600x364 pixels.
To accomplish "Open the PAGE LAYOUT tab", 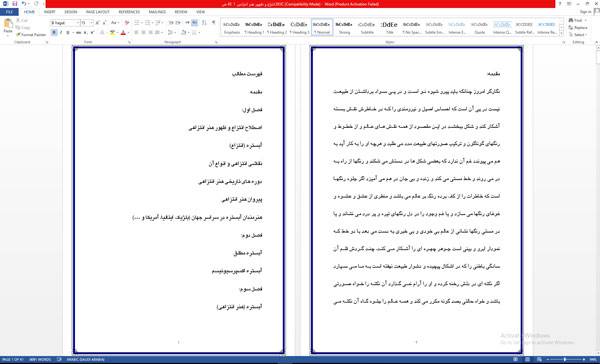I will tap(98, 12).
